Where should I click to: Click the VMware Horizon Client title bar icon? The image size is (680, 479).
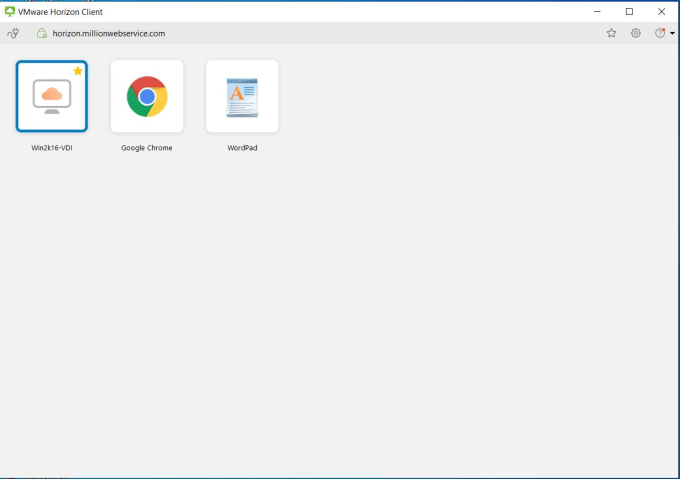[10, 12]
